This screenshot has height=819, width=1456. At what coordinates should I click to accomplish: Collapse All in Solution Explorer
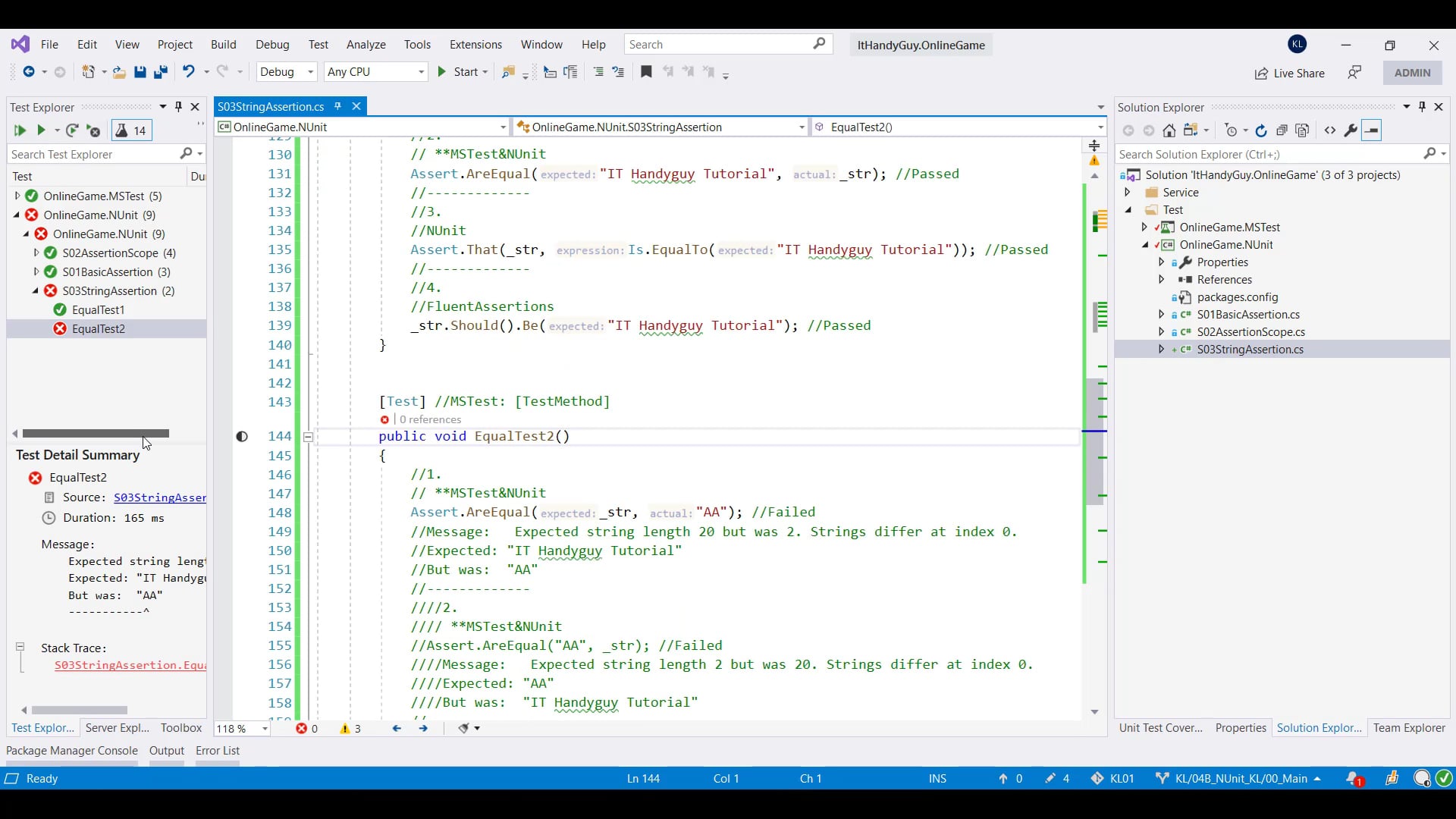pos(1282,130)
